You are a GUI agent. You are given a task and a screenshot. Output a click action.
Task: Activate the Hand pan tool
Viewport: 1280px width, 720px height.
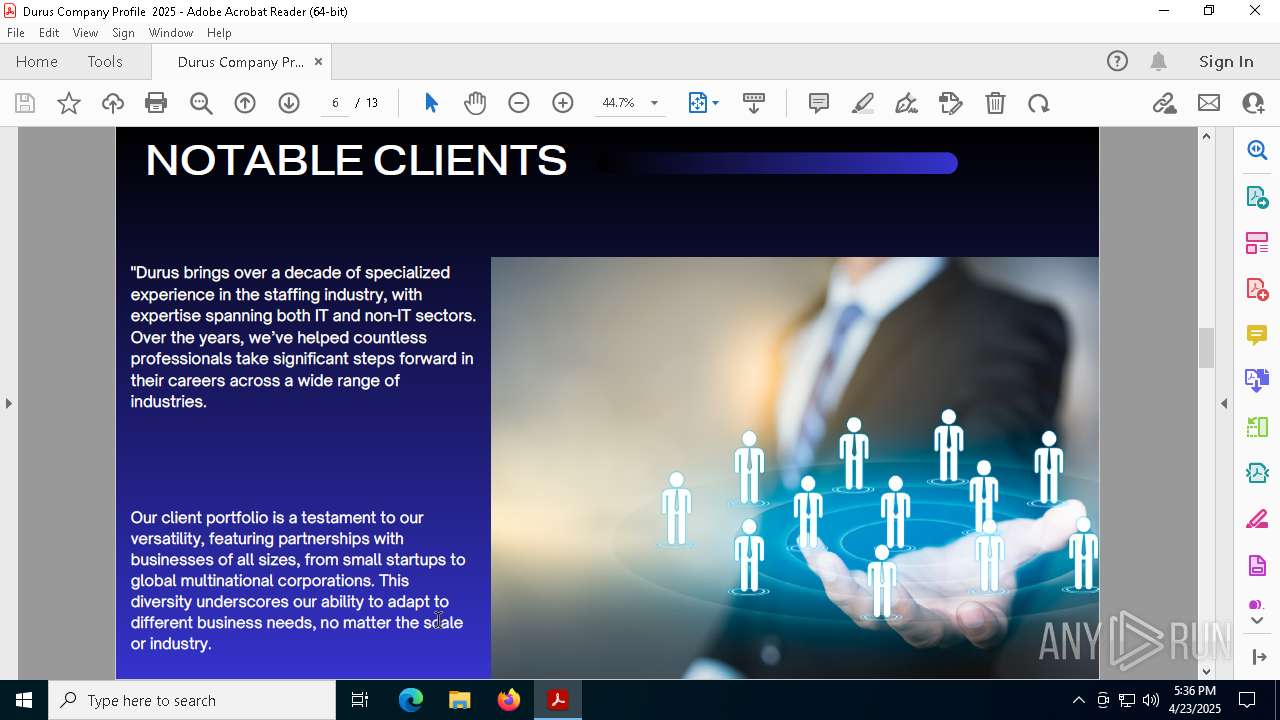[x=475, y=103]
